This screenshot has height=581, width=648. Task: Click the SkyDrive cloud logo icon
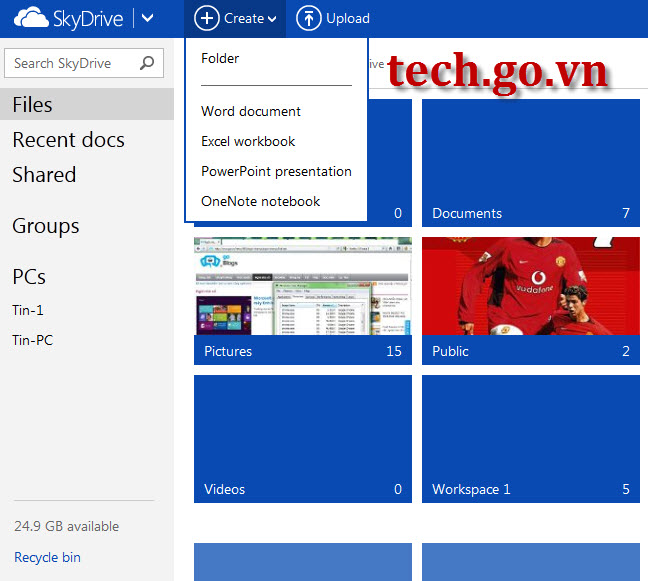point(31,18)
